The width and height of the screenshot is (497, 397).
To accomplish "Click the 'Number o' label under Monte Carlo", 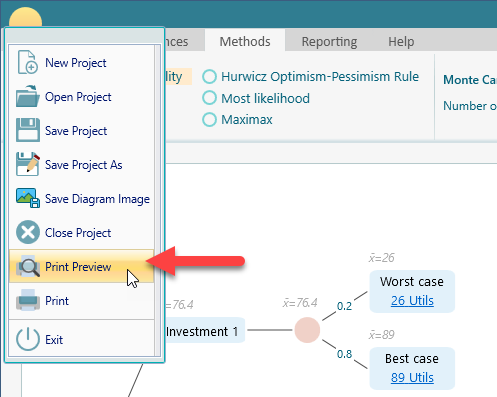I will coord(470,106).
